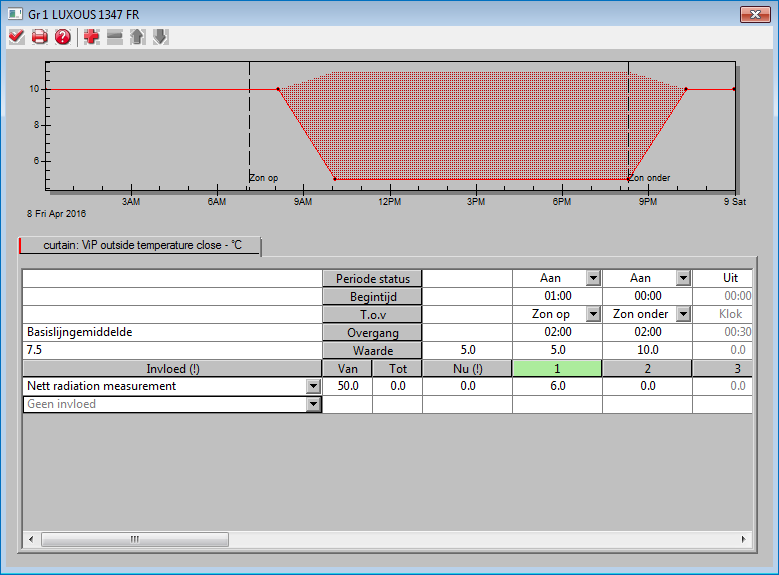
Task: Click the Begintijd 01:00 cell
Action: pyautogui.click(x=557, y=296)
